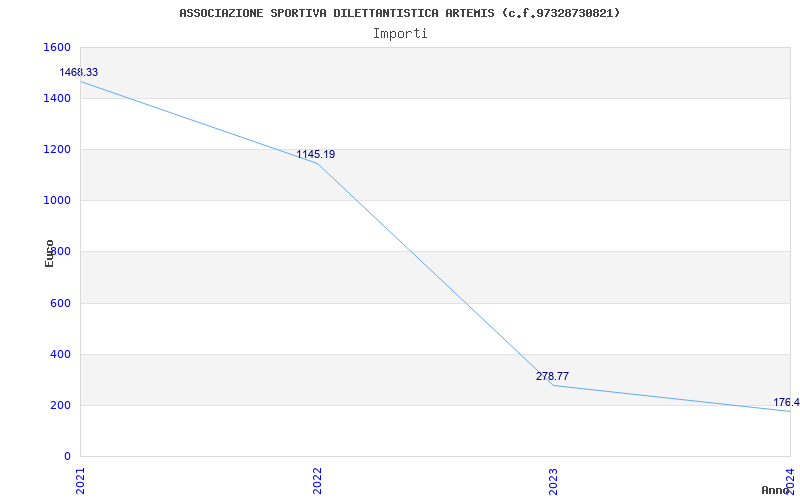Select the 1145.19 data label

316,155
